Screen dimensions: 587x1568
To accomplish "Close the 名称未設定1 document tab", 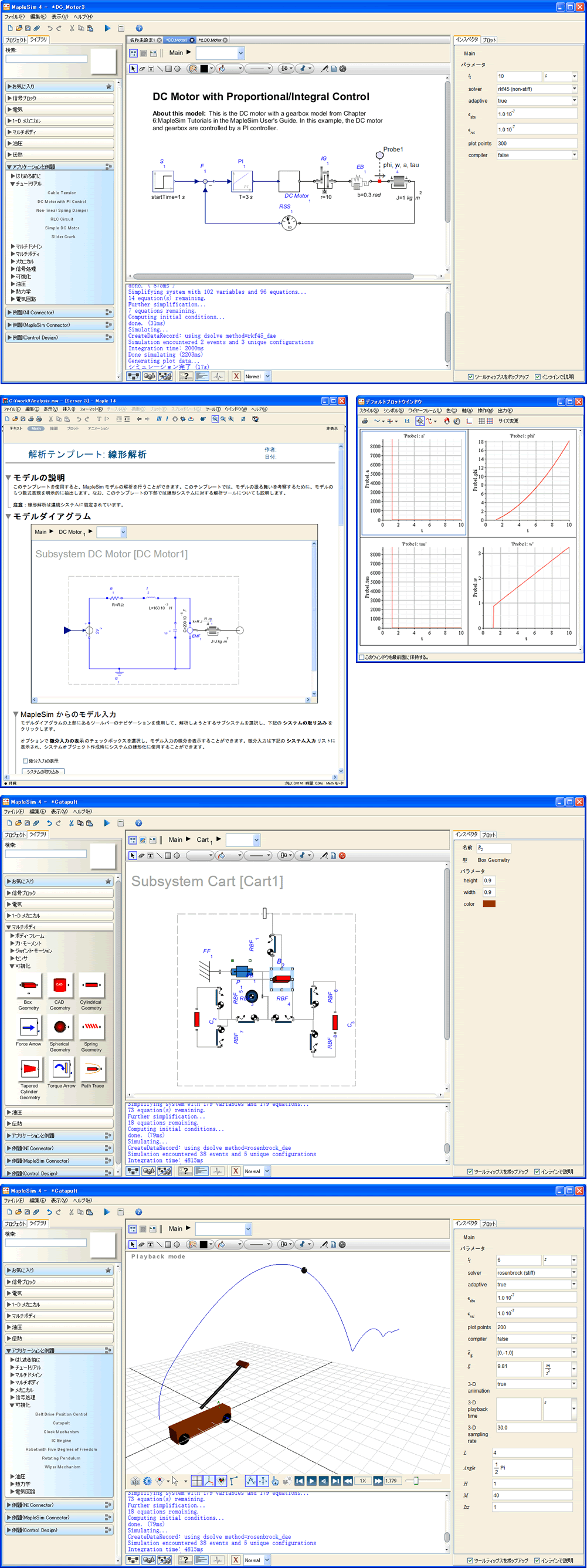I will coord(160,40).
